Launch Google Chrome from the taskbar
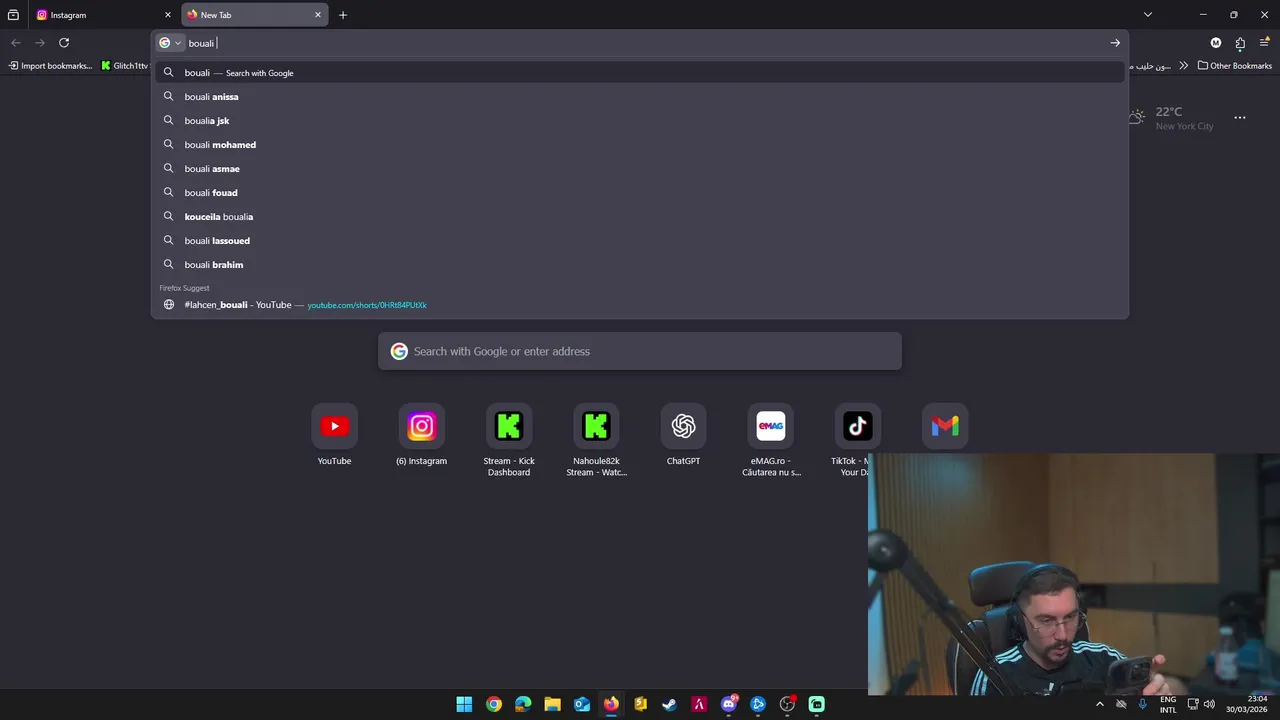This screenshot has width=1280, height=720. coord(494,704)
